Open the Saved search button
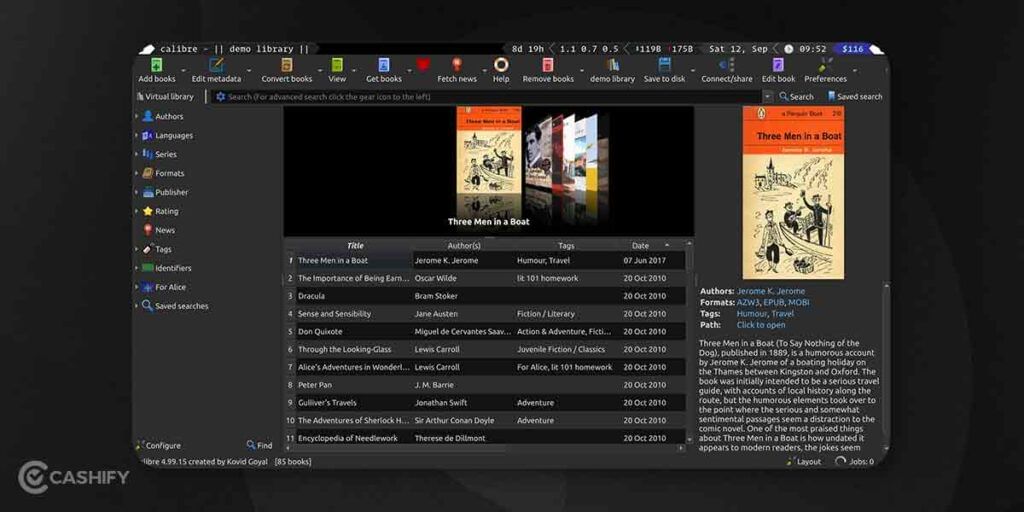 point(855,97)
